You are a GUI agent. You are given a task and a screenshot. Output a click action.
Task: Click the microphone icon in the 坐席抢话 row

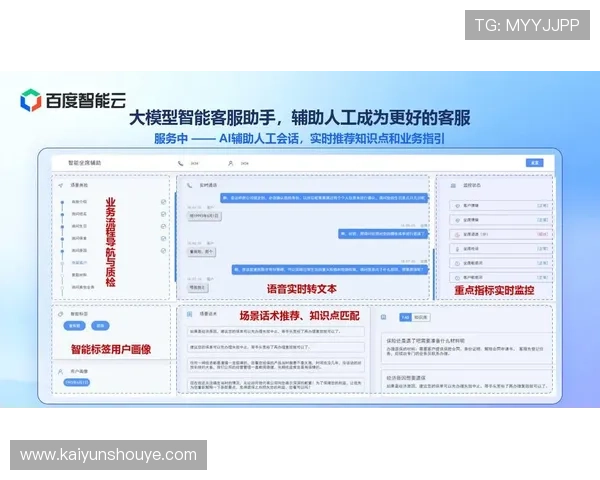click(457, 249)
